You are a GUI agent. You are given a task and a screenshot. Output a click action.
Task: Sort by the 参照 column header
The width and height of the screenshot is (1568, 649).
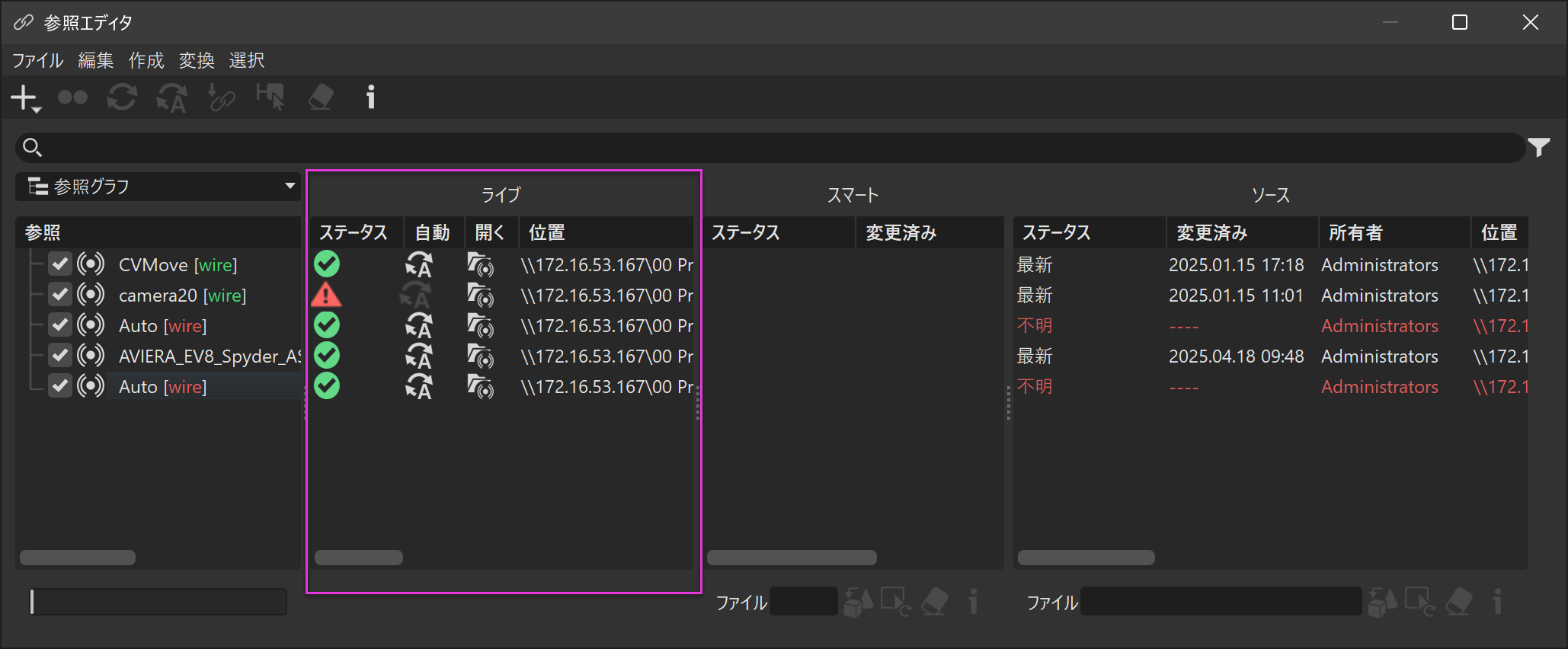(158, 232)
